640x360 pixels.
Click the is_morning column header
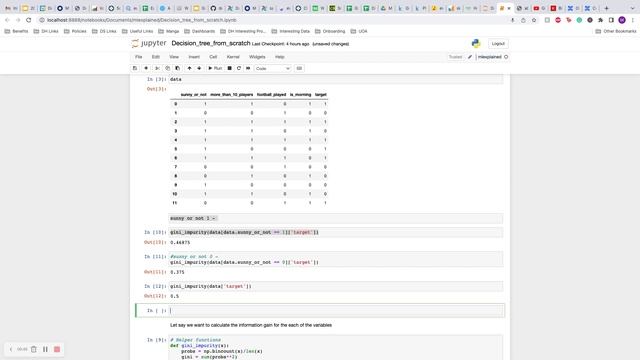tap(300, 95)
